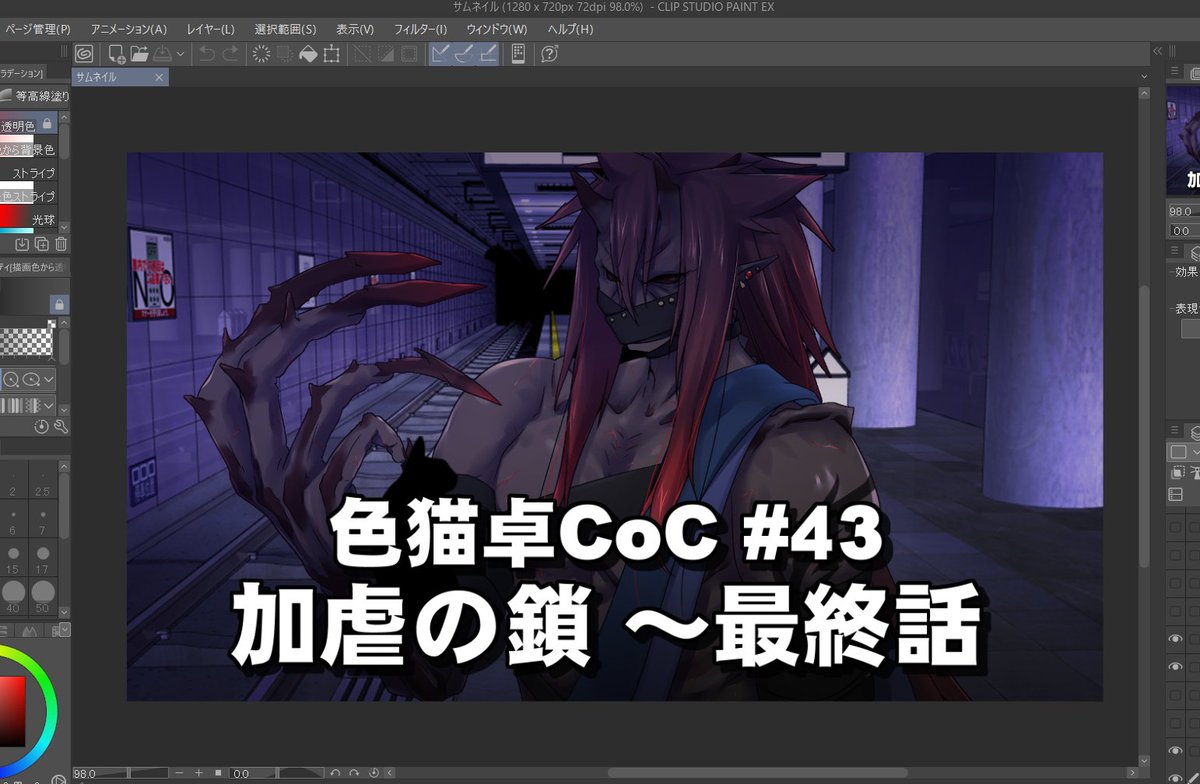The image size is (1200, 784).
Task: Open the save options dropdown arrow
Action: point(180,54)
